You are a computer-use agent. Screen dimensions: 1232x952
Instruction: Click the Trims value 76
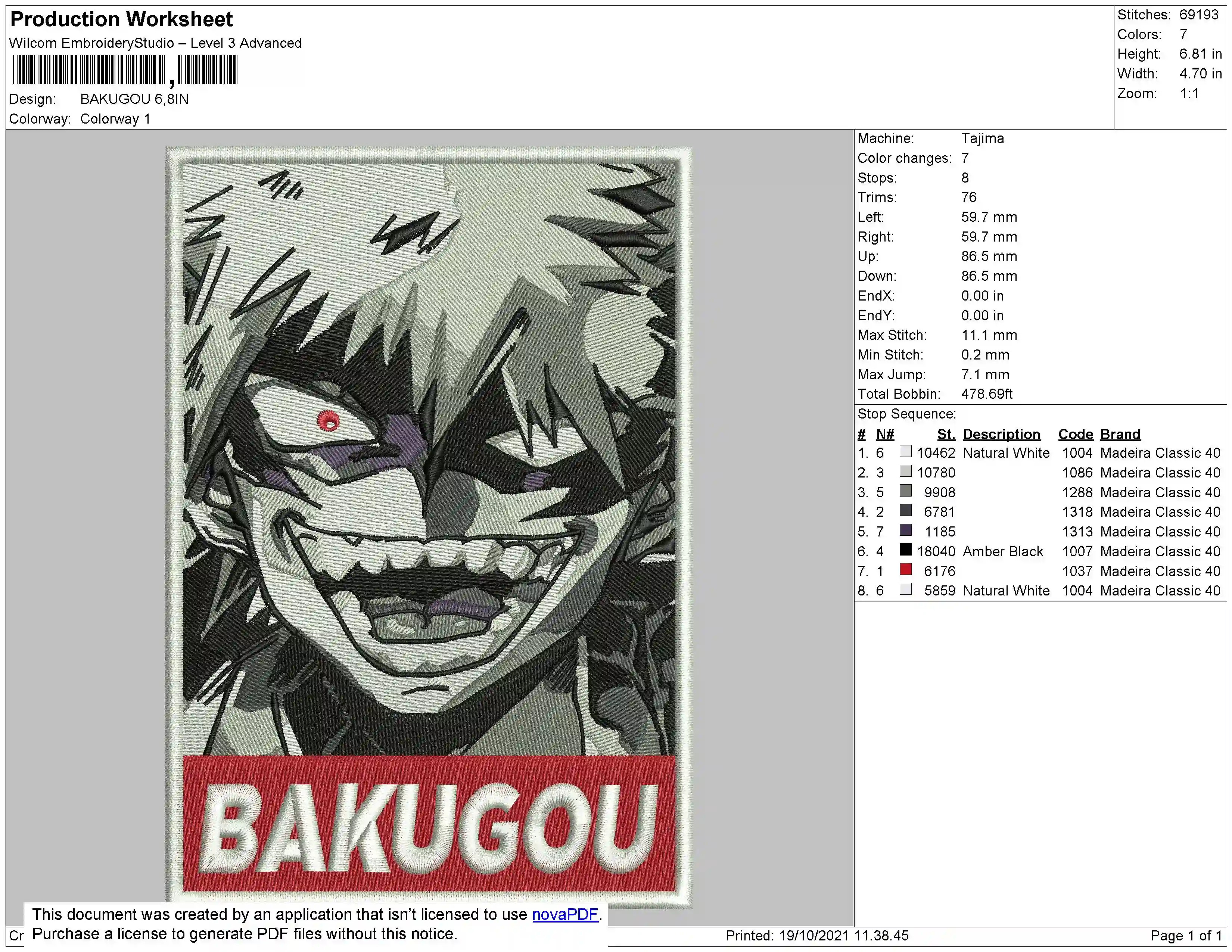[968, 197]
